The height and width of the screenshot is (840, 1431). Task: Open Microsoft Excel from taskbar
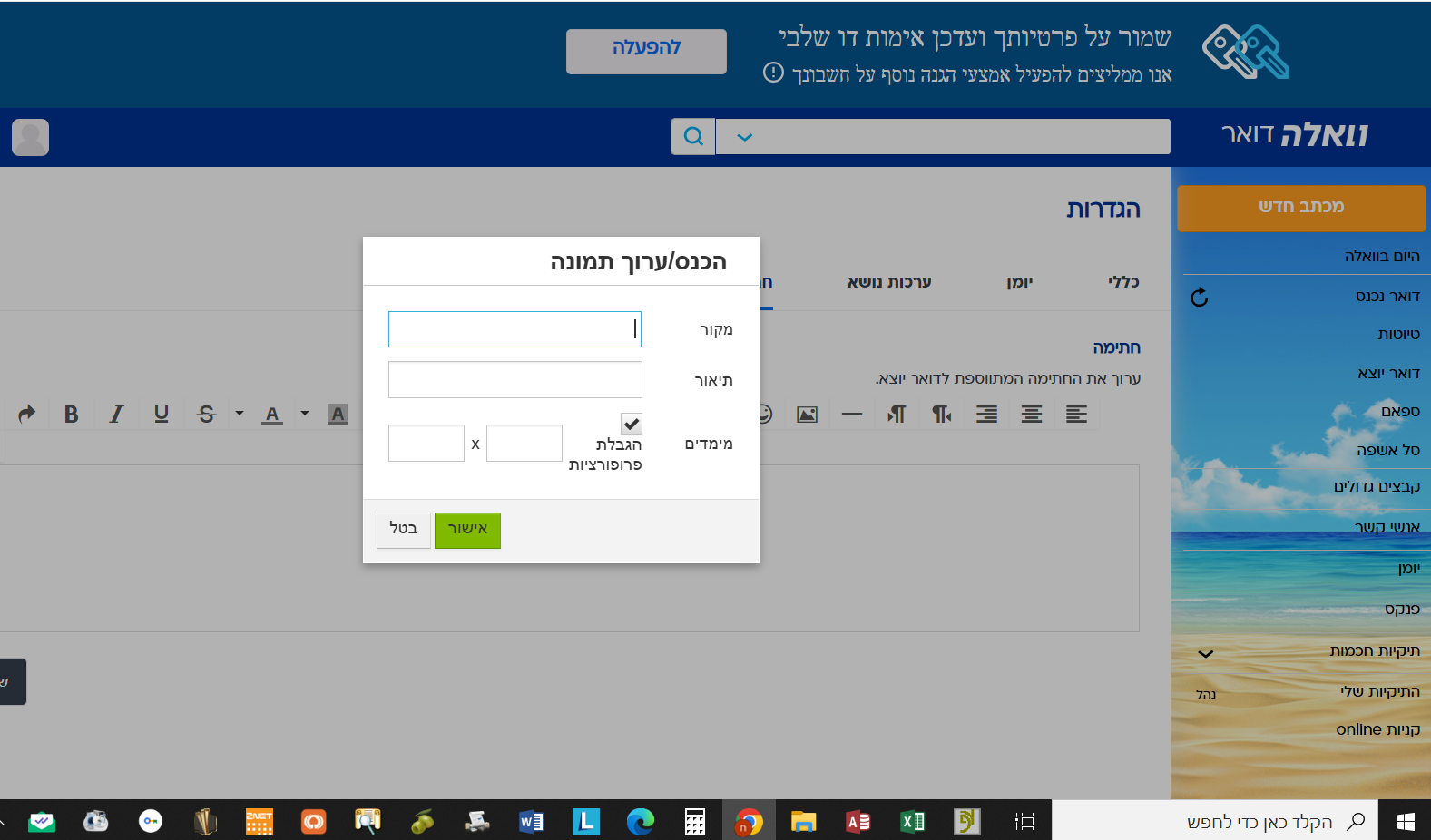(912, 822)
